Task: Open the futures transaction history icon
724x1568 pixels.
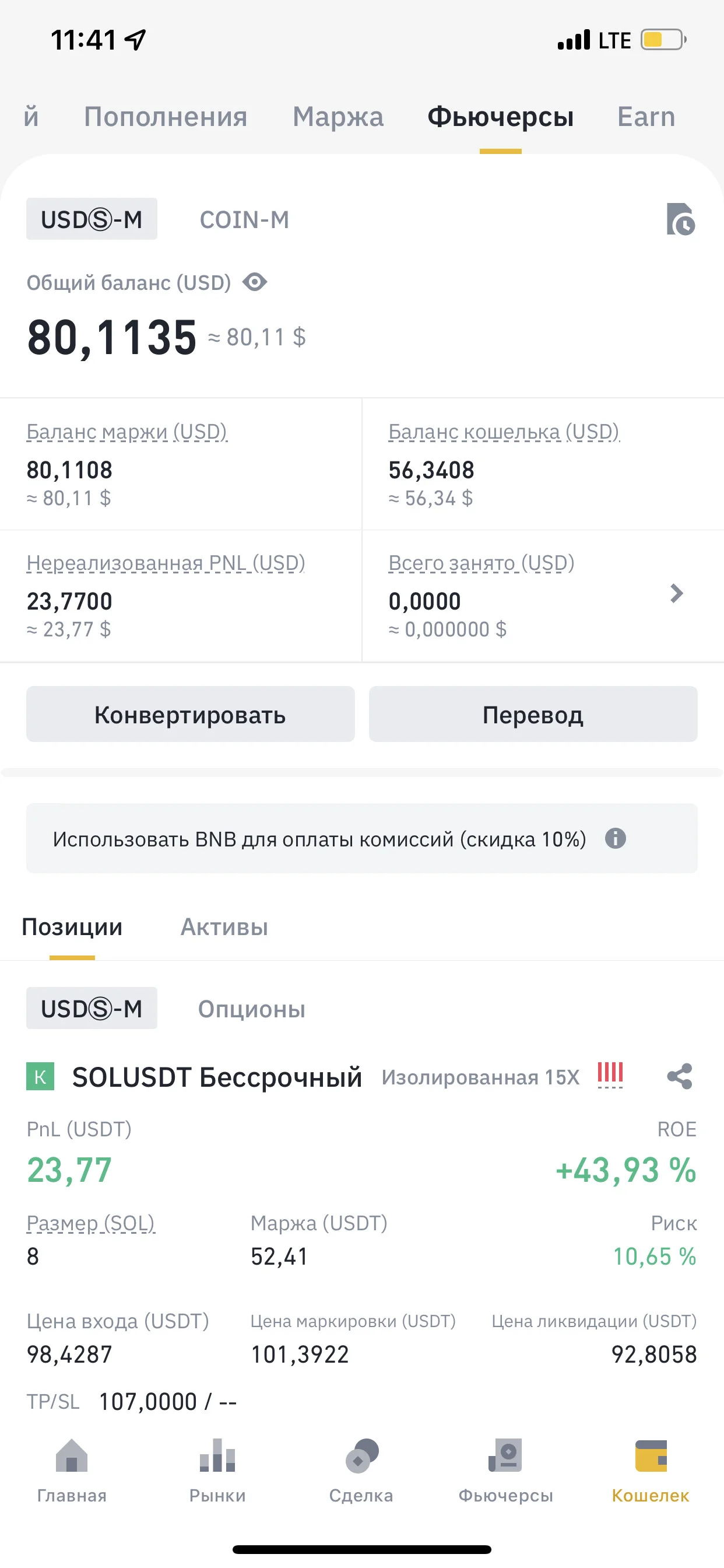Action: [x=680, y=219]
